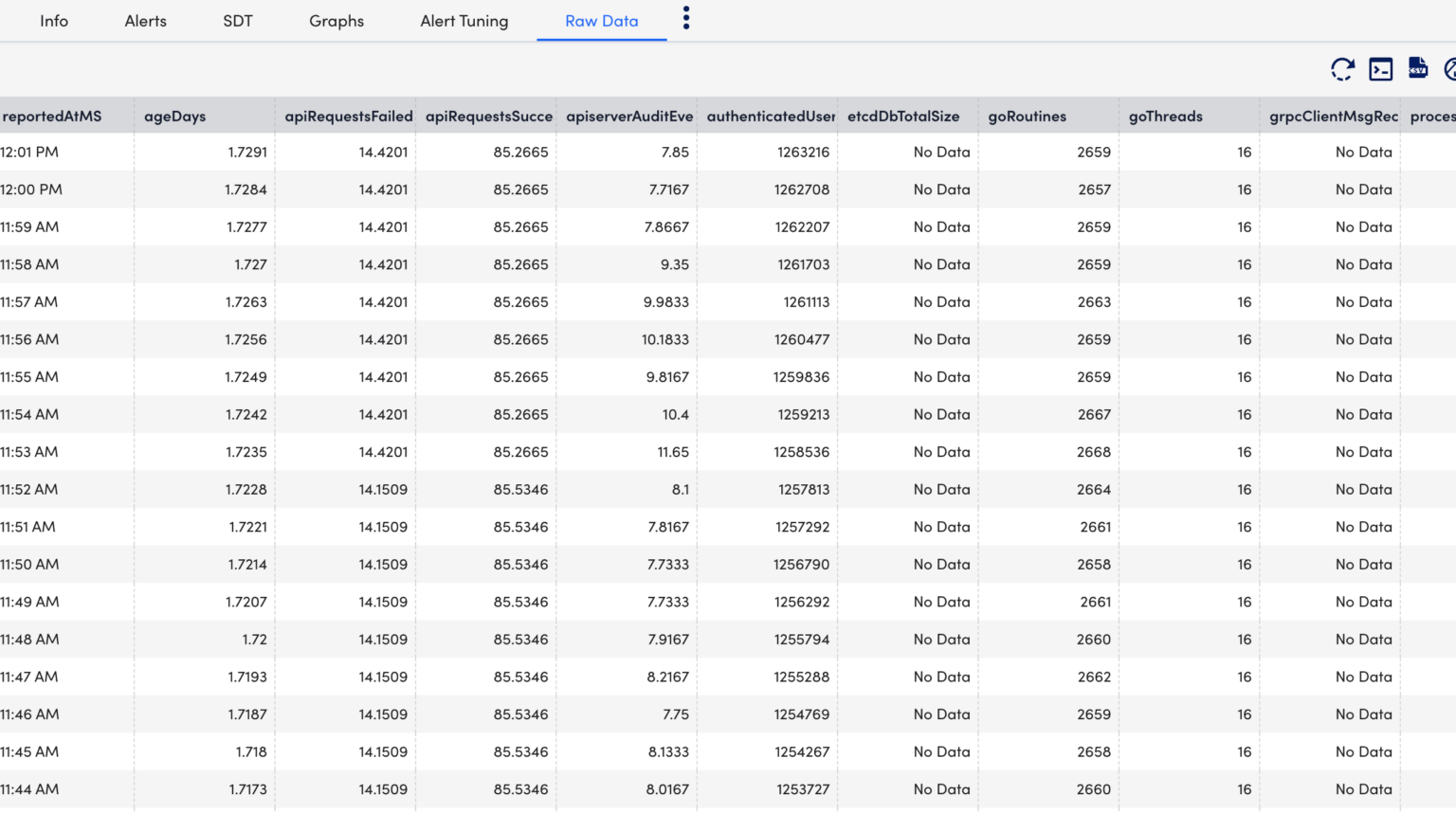
Task: Select the Alerts tab
Action: coord(145,20)
